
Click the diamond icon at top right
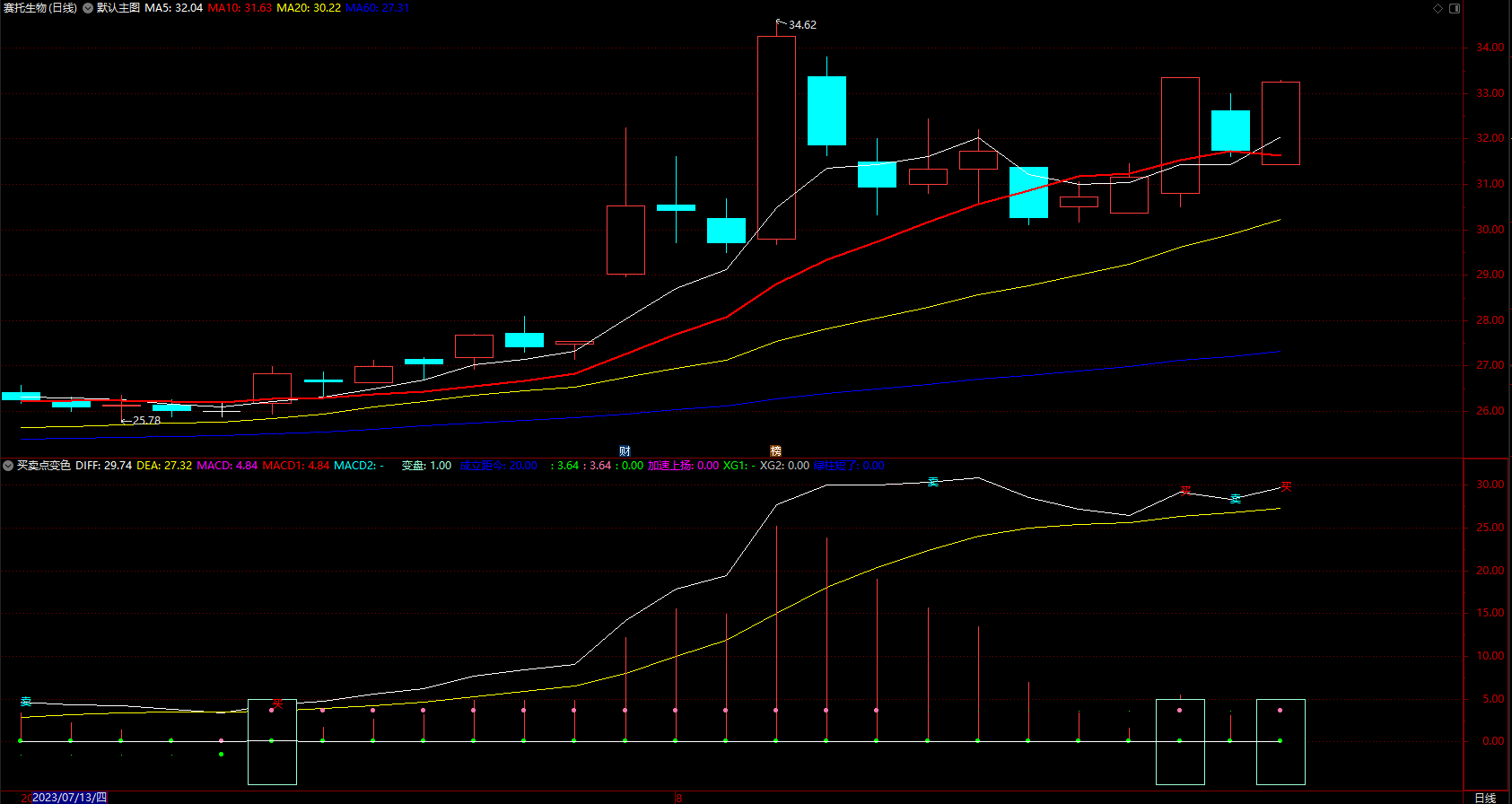[1438, 8]
